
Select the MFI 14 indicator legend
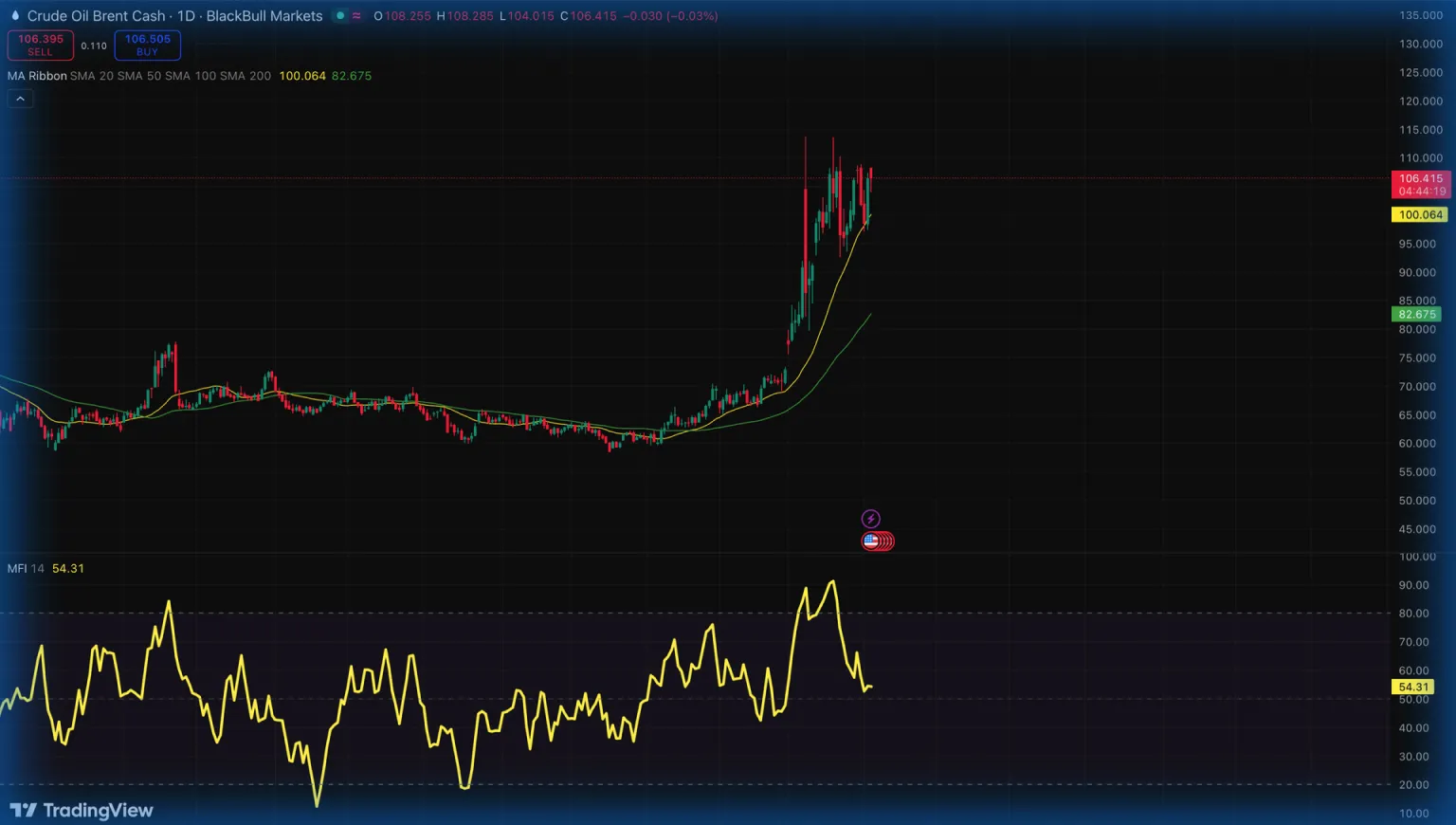pos(26,568)
